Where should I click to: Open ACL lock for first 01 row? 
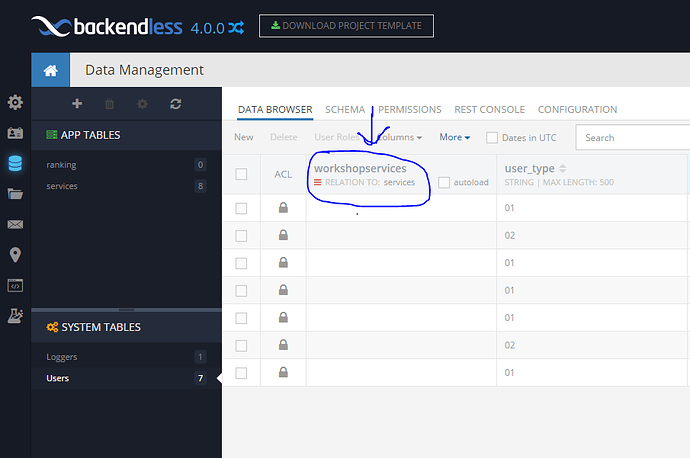pyautogui.click(x=283, y=208)
